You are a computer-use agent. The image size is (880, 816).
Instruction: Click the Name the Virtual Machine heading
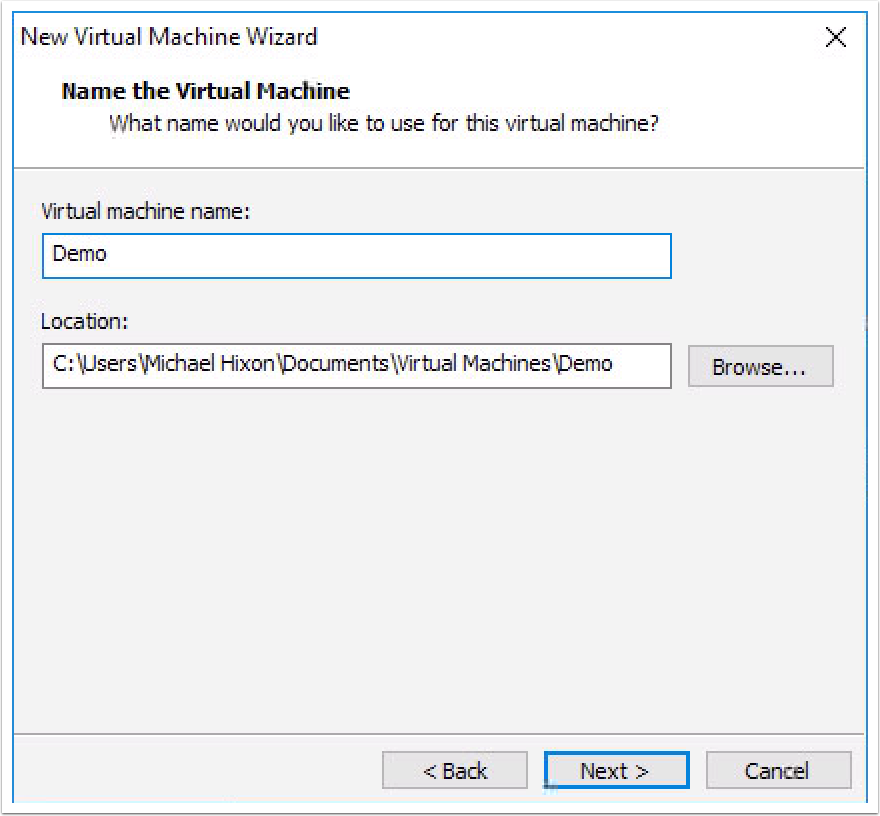click(x=205, y=91)
